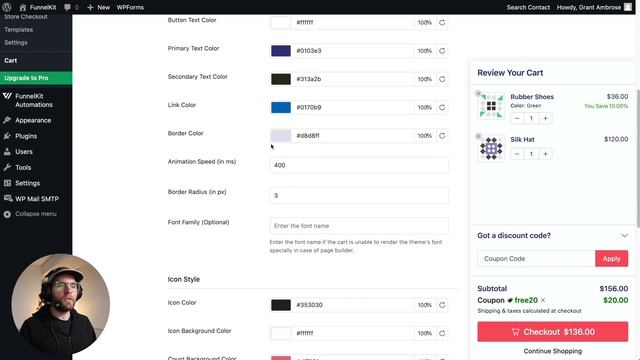The image size is (640, 360).
Task: Edit the Link Color hex value
Action: pyautogui.click(x=353, y=107)
